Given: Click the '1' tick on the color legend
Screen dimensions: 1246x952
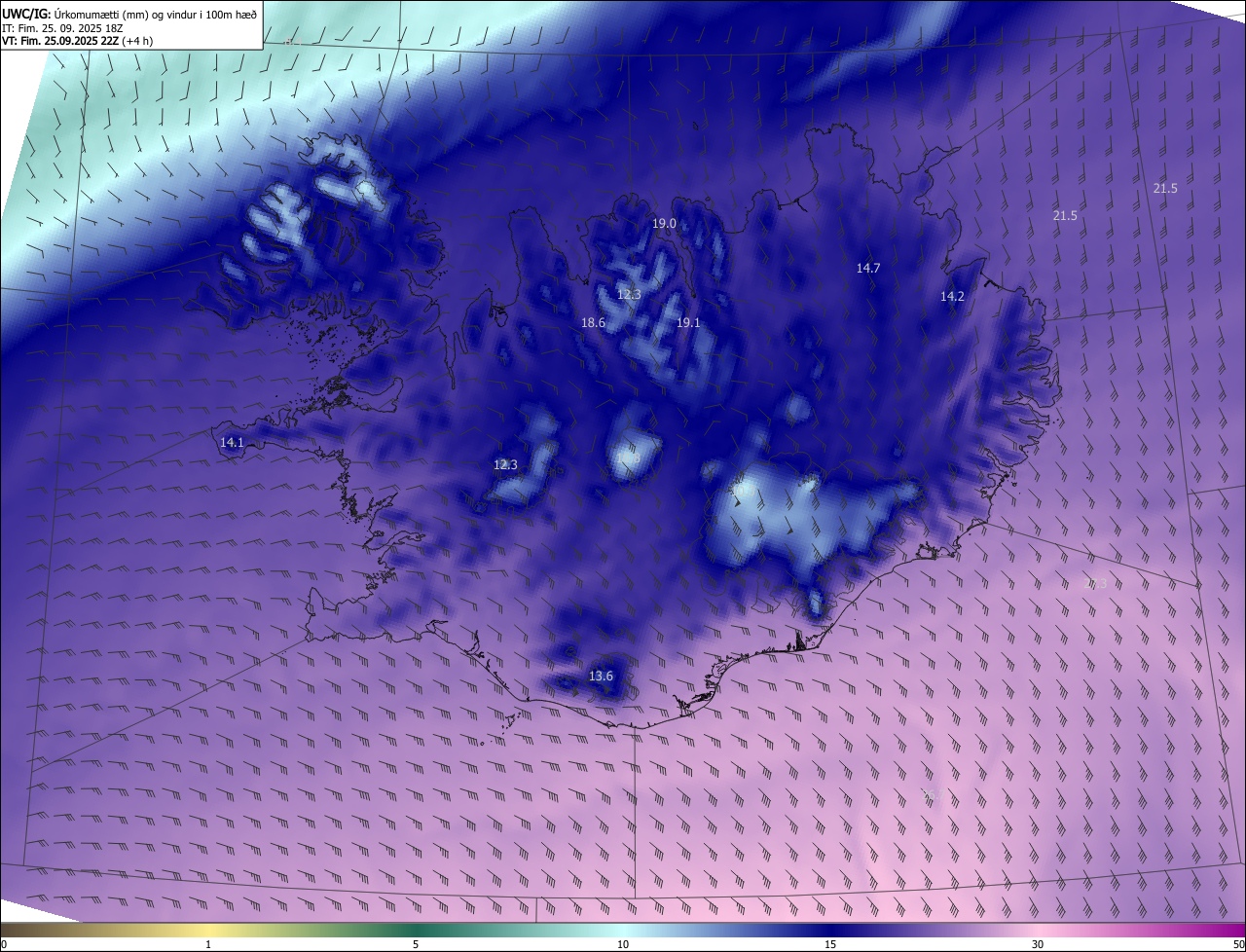Looking at the screenshot, I should coord(208,944).
